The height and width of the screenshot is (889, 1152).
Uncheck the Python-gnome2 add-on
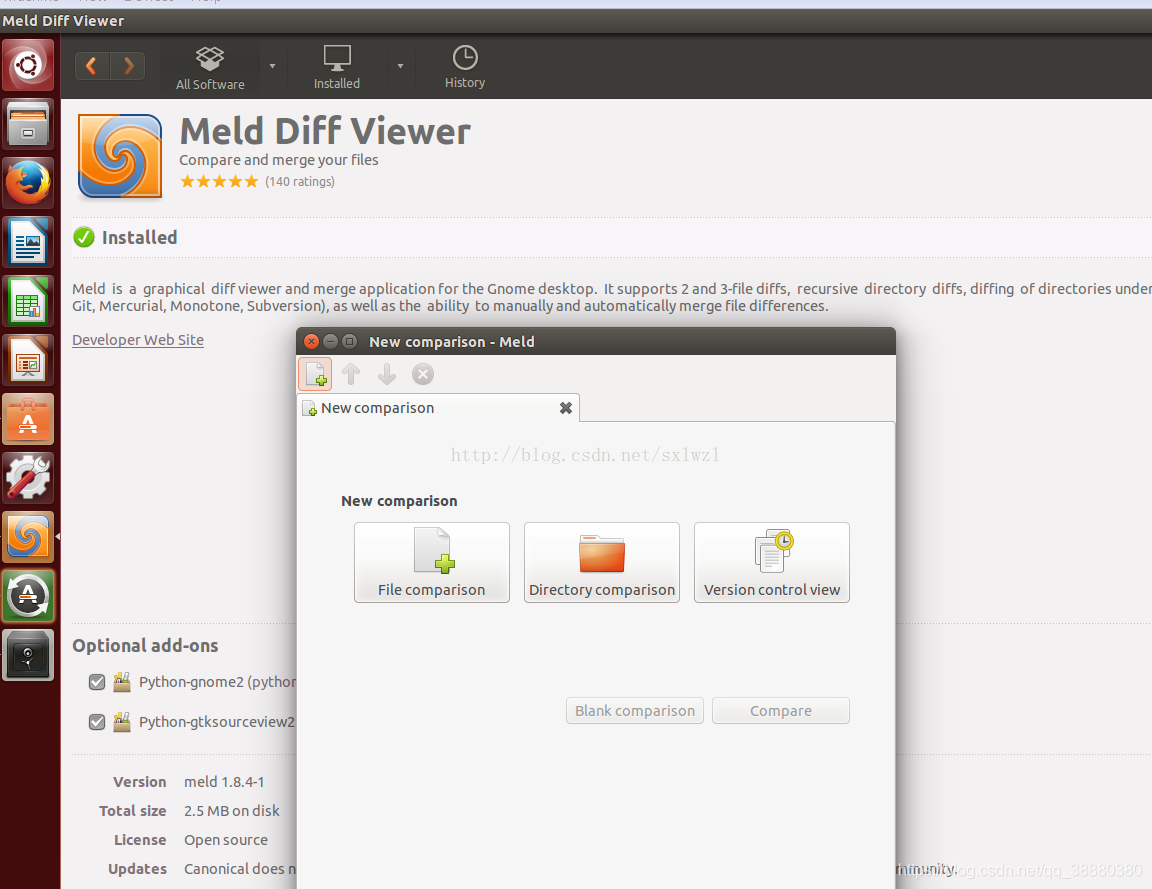[x=96, y=682]
